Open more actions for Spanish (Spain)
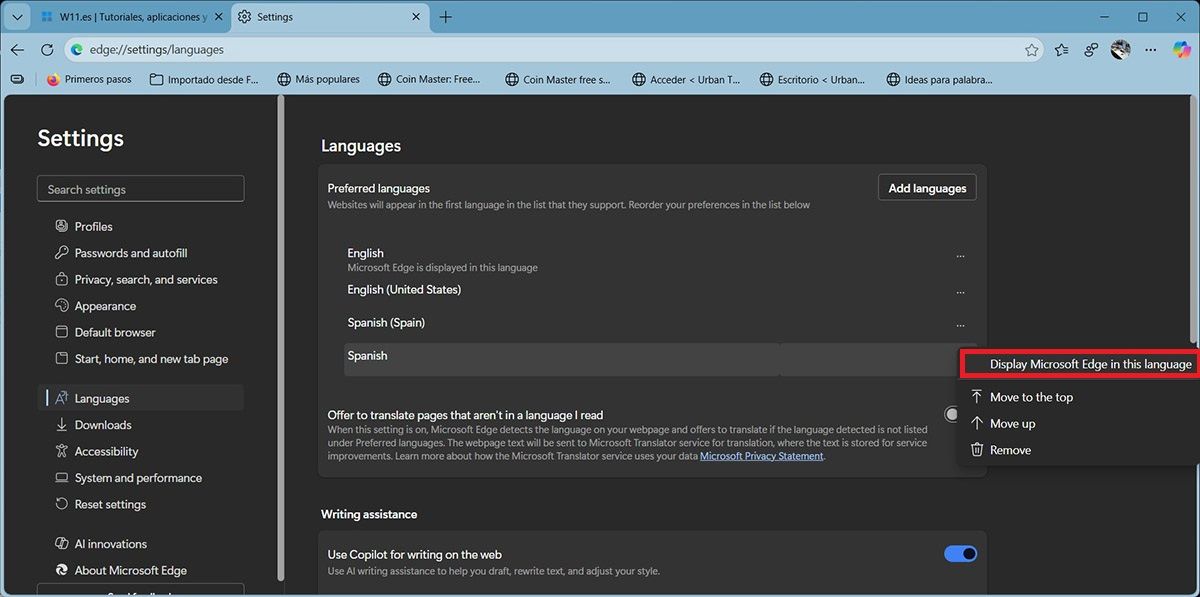Viewport: 1200px width, 597px height. 960,325
